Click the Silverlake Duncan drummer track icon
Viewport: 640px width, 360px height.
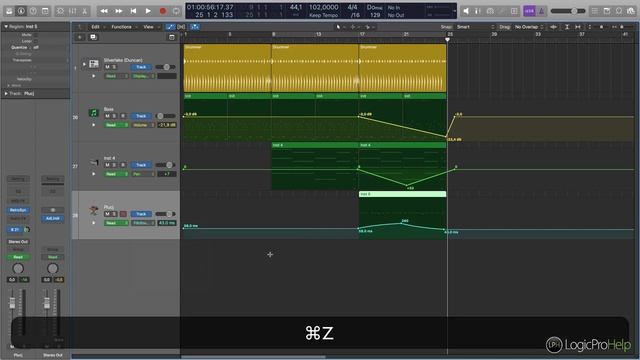94,64
